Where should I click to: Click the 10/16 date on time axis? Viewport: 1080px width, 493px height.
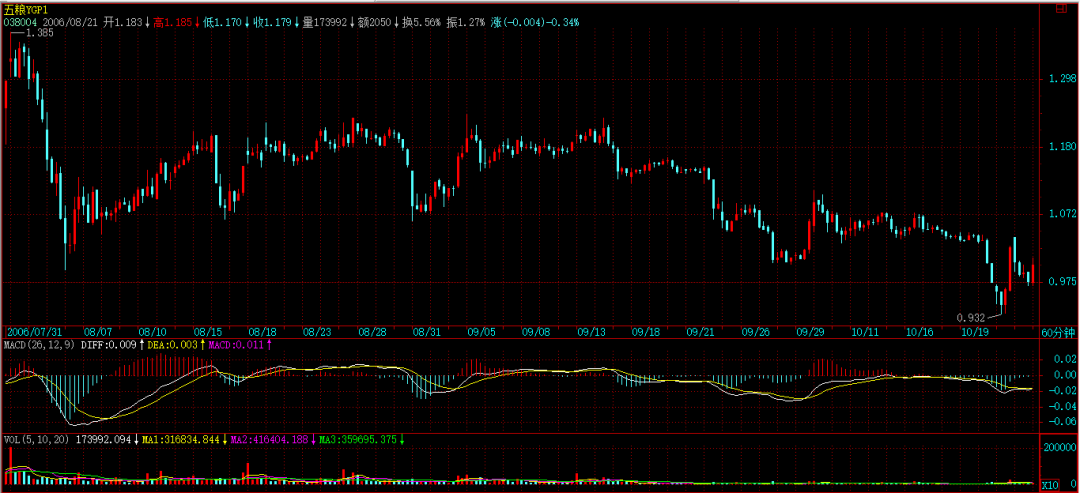coord(918,332)
